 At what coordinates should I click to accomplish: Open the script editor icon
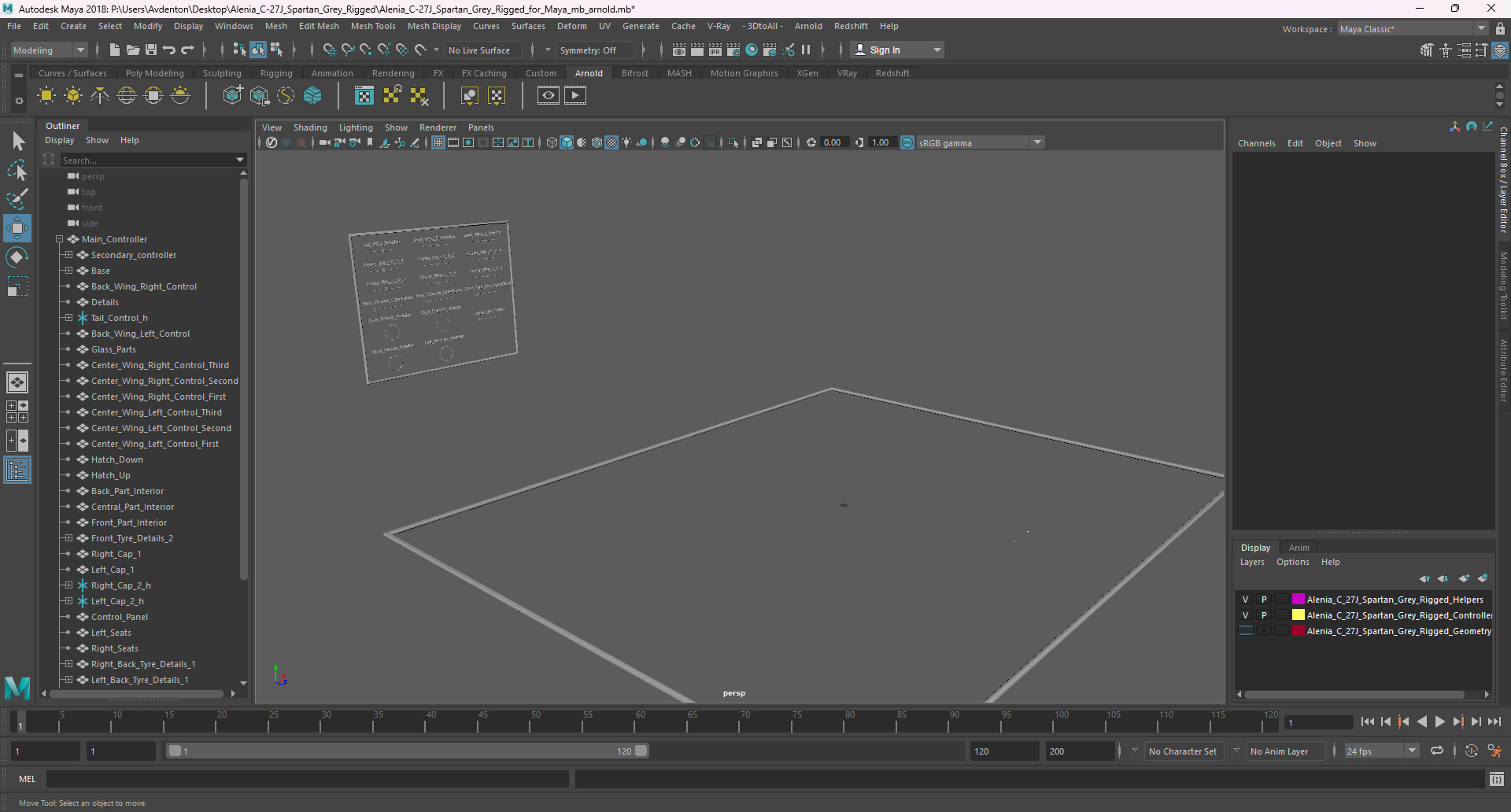pos(1497,779)
